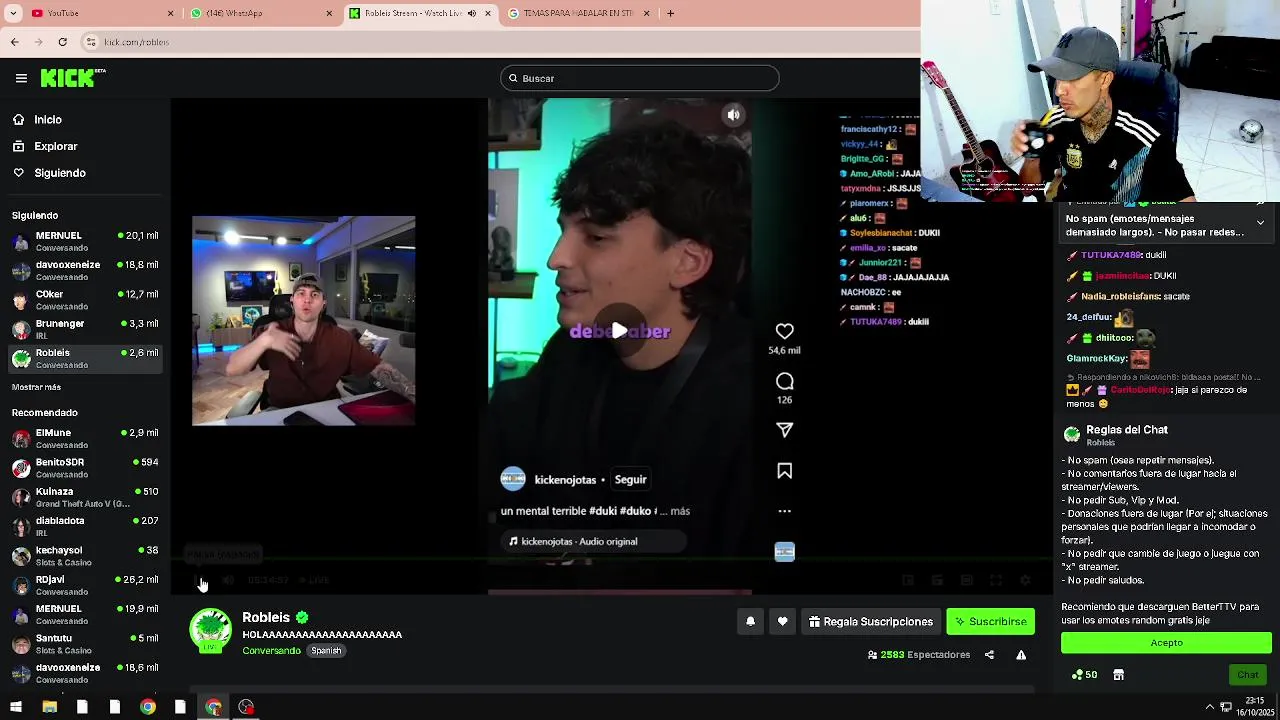This screenshot has width=1280, height=720.
Task: Play the paused reel video
Action: click(619, 331)
